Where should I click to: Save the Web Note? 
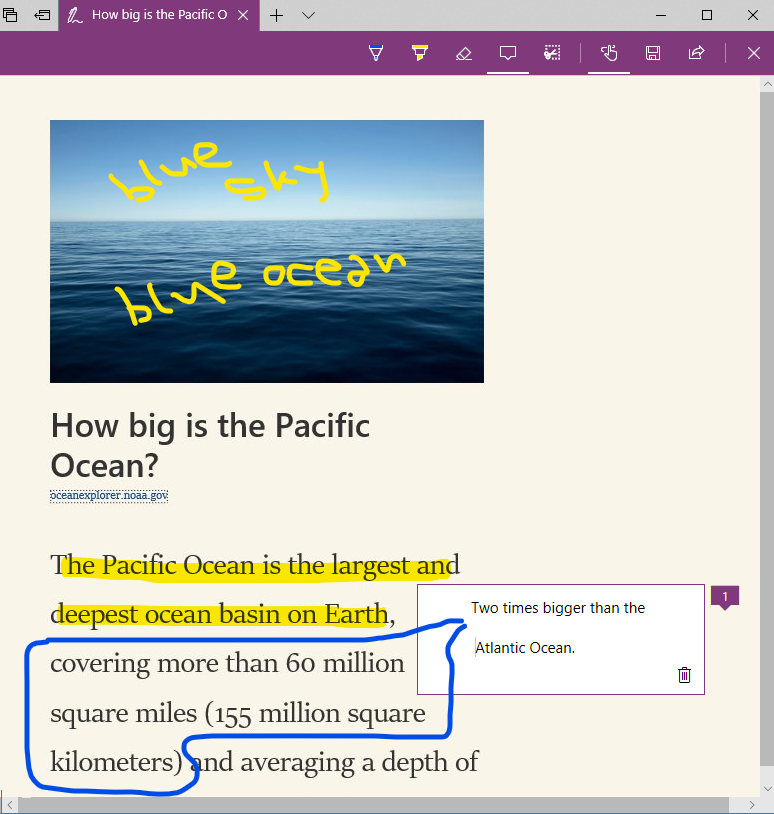[653, 53]
